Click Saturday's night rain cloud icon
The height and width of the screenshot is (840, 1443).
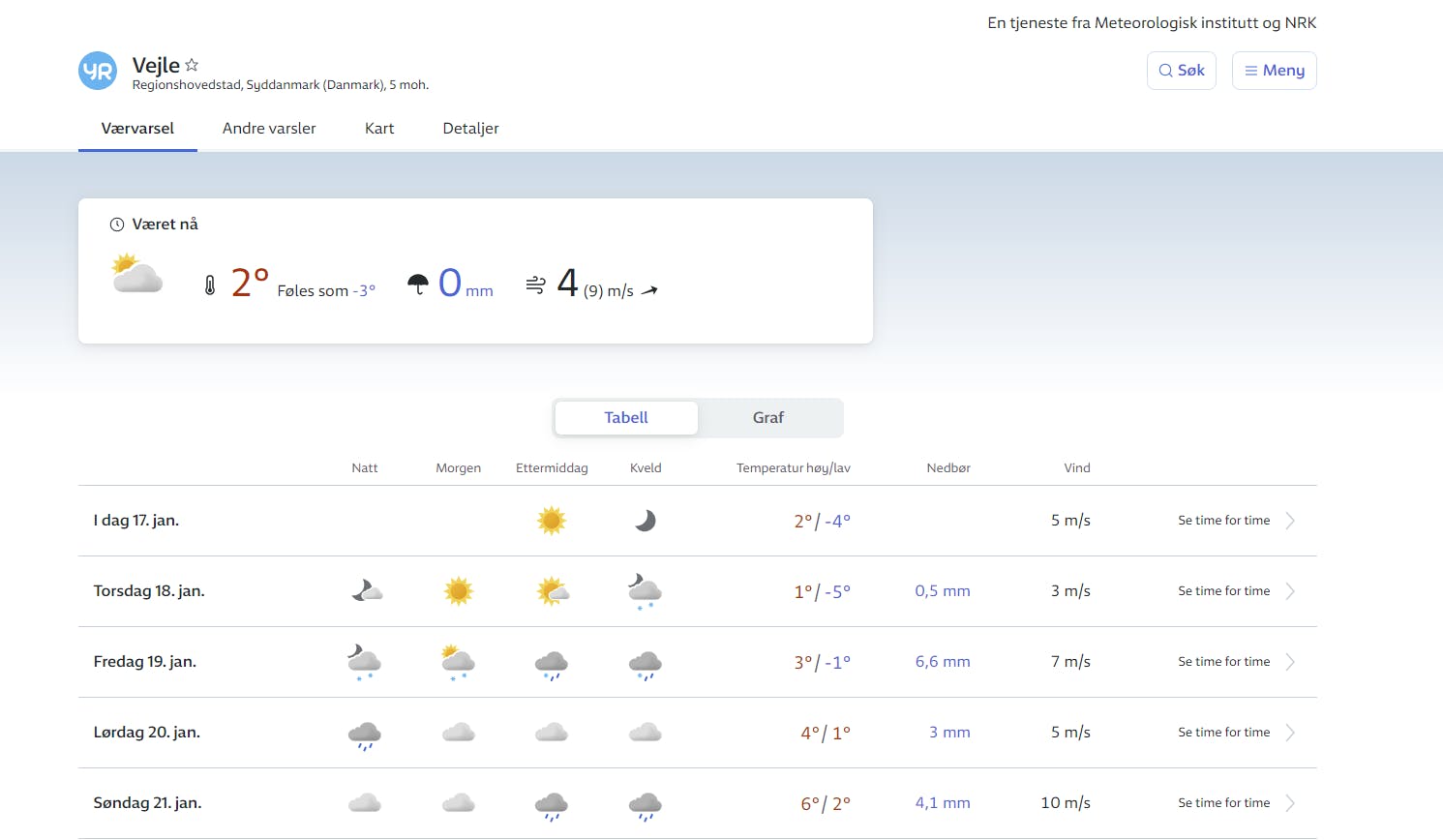point(365,735)
